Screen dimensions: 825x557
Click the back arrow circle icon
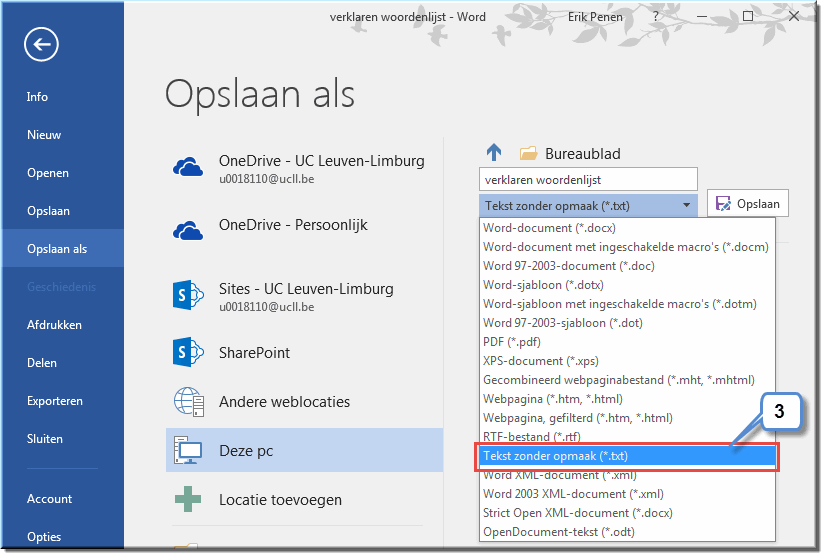pos(41,44)
